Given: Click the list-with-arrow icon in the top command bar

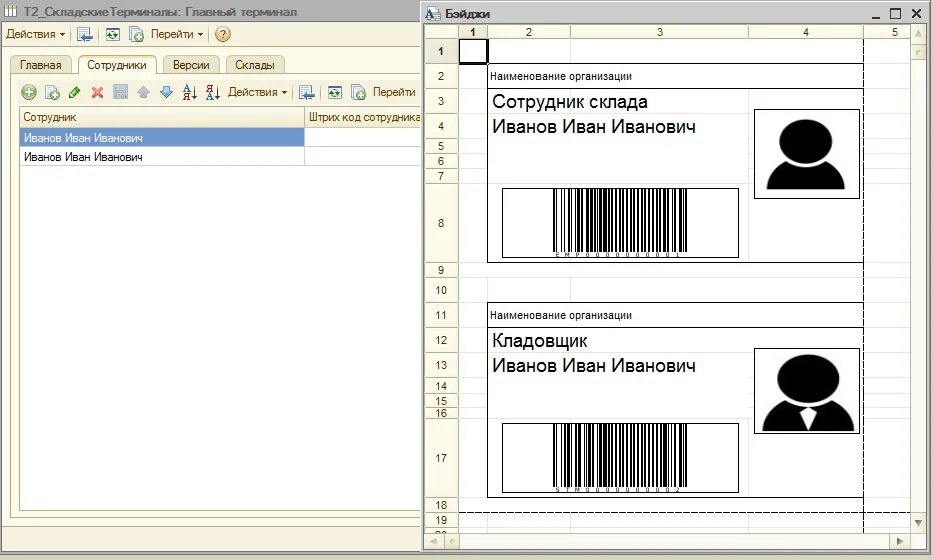Looking at the screenshot, I should pos(84,35).
